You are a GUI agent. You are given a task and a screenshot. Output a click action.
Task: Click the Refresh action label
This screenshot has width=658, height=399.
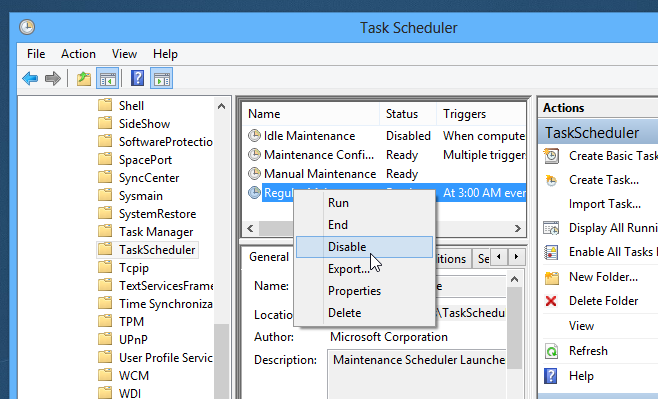click(x=588, y=351)
